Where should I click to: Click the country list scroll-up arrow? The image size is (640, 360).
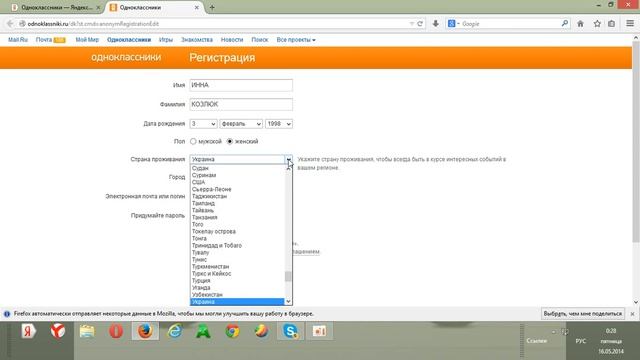click(288, 167)
